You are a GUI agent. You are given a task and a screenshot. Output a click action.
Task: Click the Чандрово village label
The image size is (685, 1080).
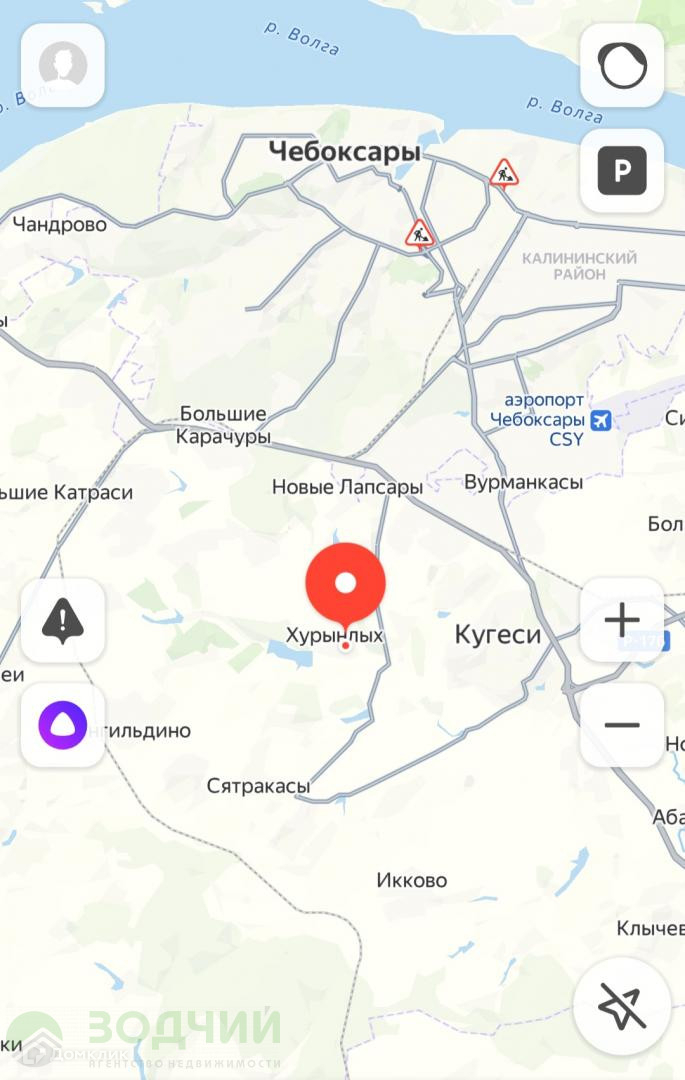point(60,225)
